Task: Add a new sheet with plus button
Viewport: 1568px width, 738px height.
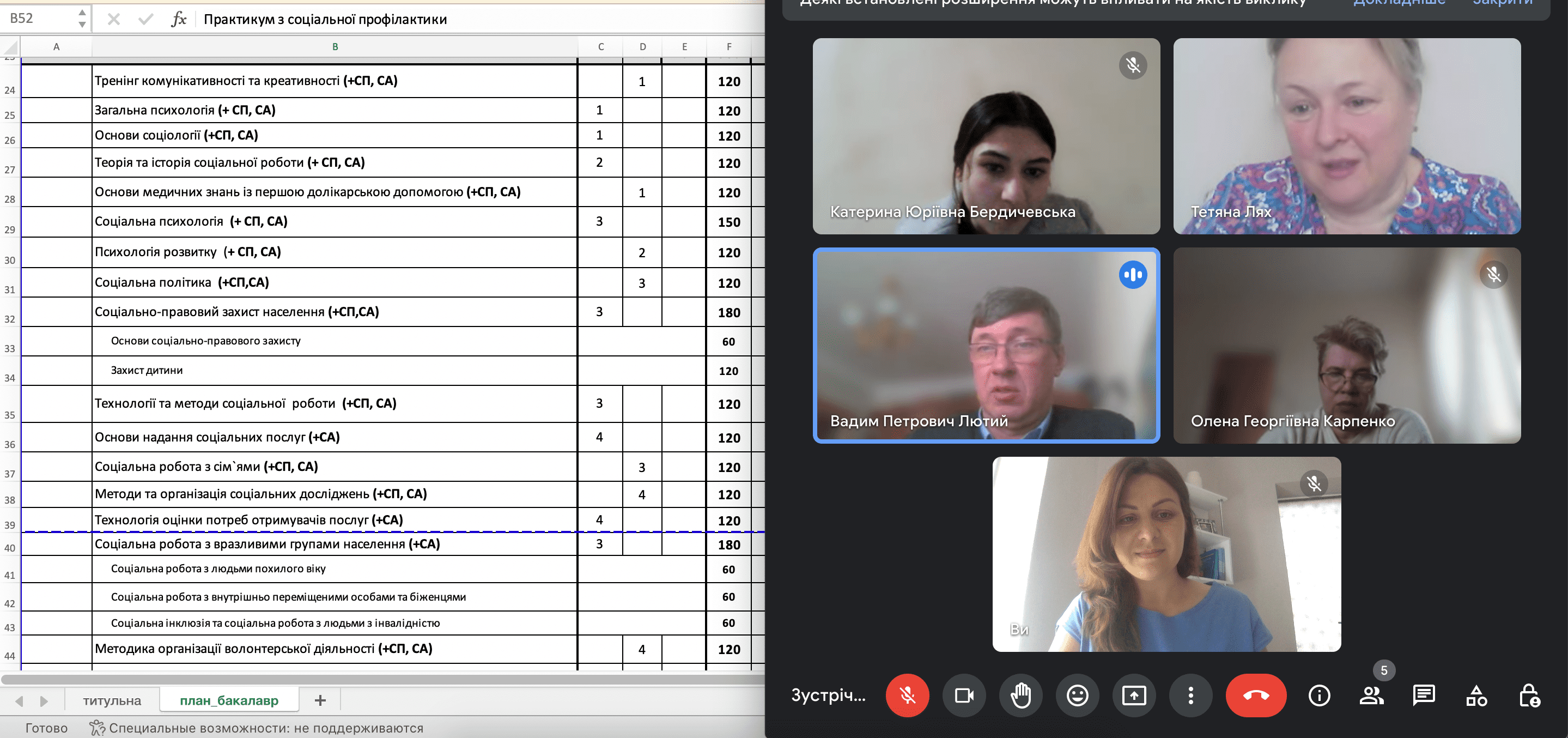Action: coord(320,700)
